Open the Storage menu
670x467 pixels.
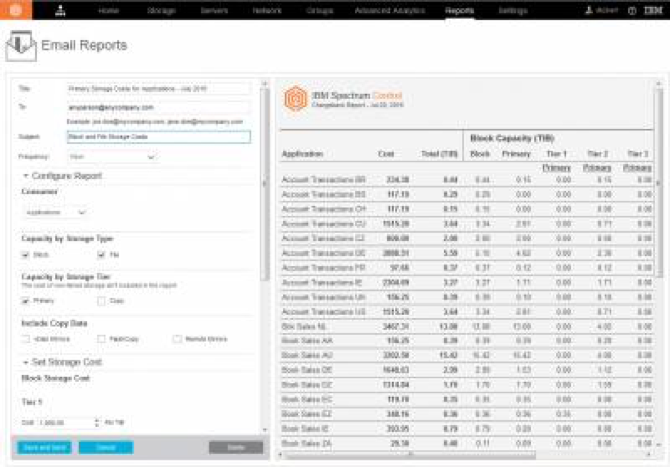pos(161,11)
